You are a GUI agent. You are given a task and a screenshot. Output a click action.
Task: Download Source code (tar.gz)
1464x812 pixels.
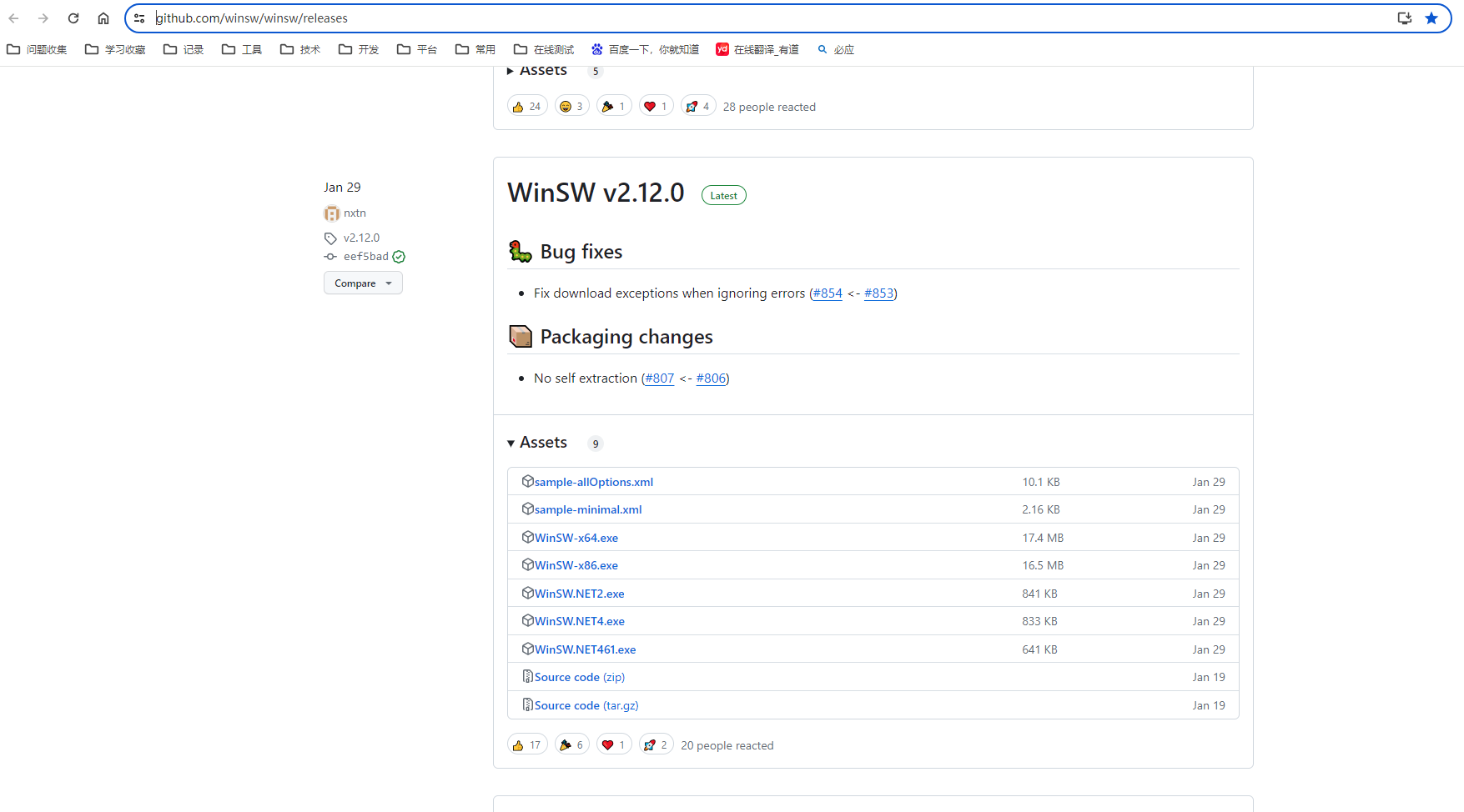click(x=586, y=705)
